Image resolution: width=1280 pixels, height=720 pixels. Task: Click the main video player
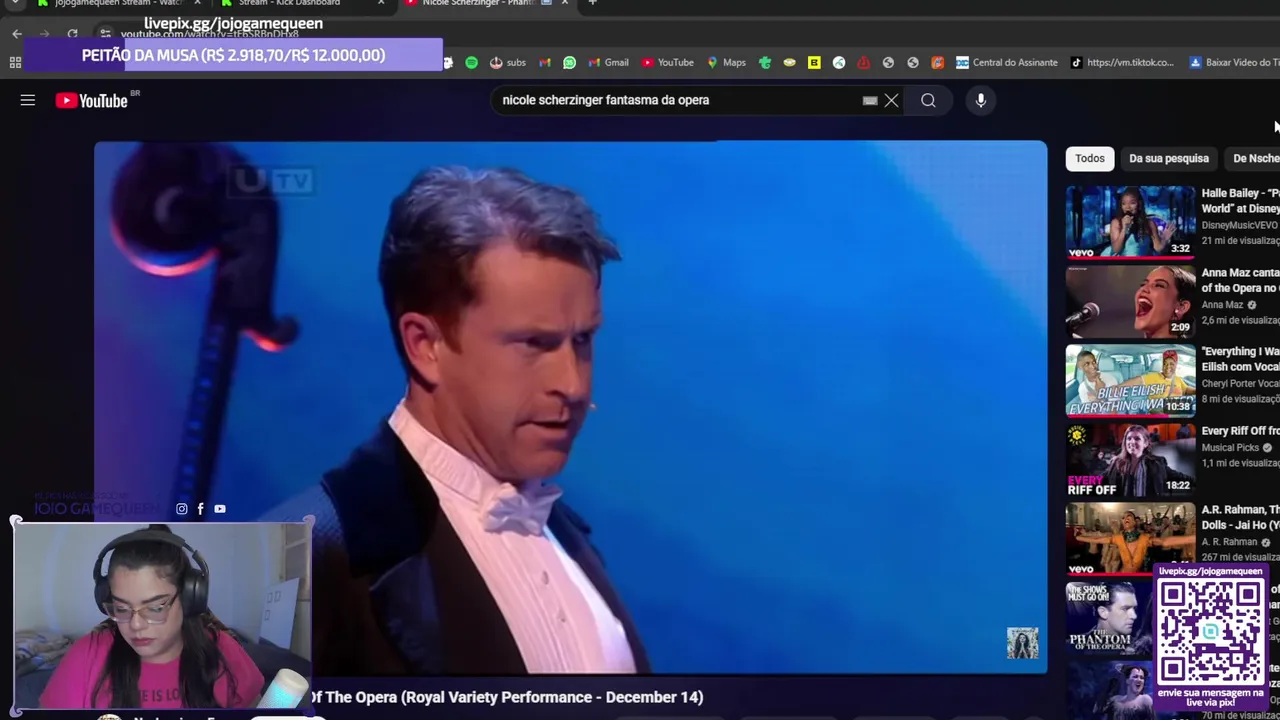pyautogui.click(x=571, y=407)
